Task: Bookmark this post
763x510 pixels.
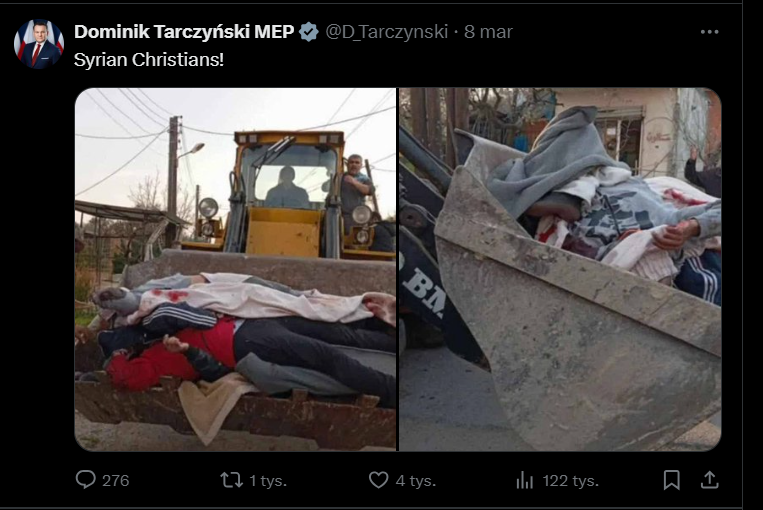Action: (x=672, y=480)
